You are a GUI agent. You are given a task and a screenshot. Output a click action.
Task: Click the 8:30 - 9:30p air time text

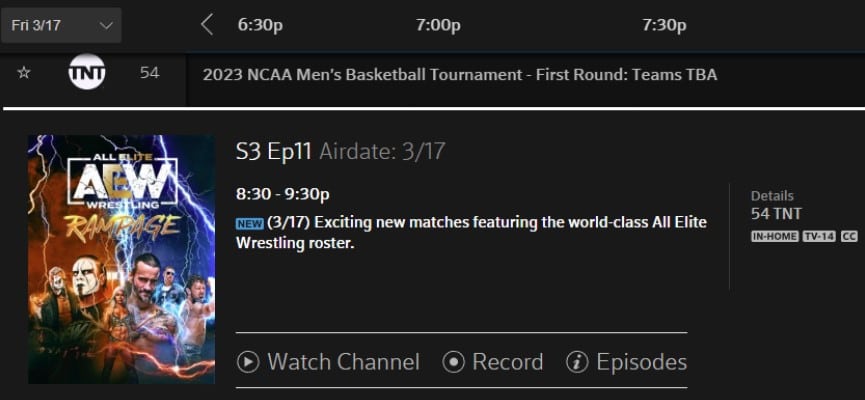(283, 193)
